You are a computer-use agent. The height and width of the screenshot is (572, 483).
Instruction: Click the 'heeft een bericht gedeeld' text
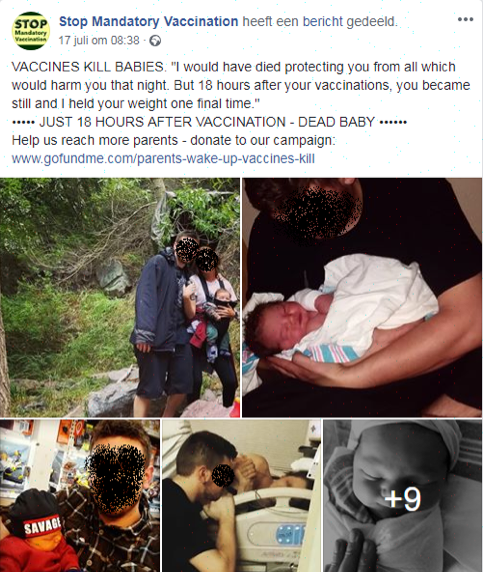pyautogui.click(x=320, y=22)
